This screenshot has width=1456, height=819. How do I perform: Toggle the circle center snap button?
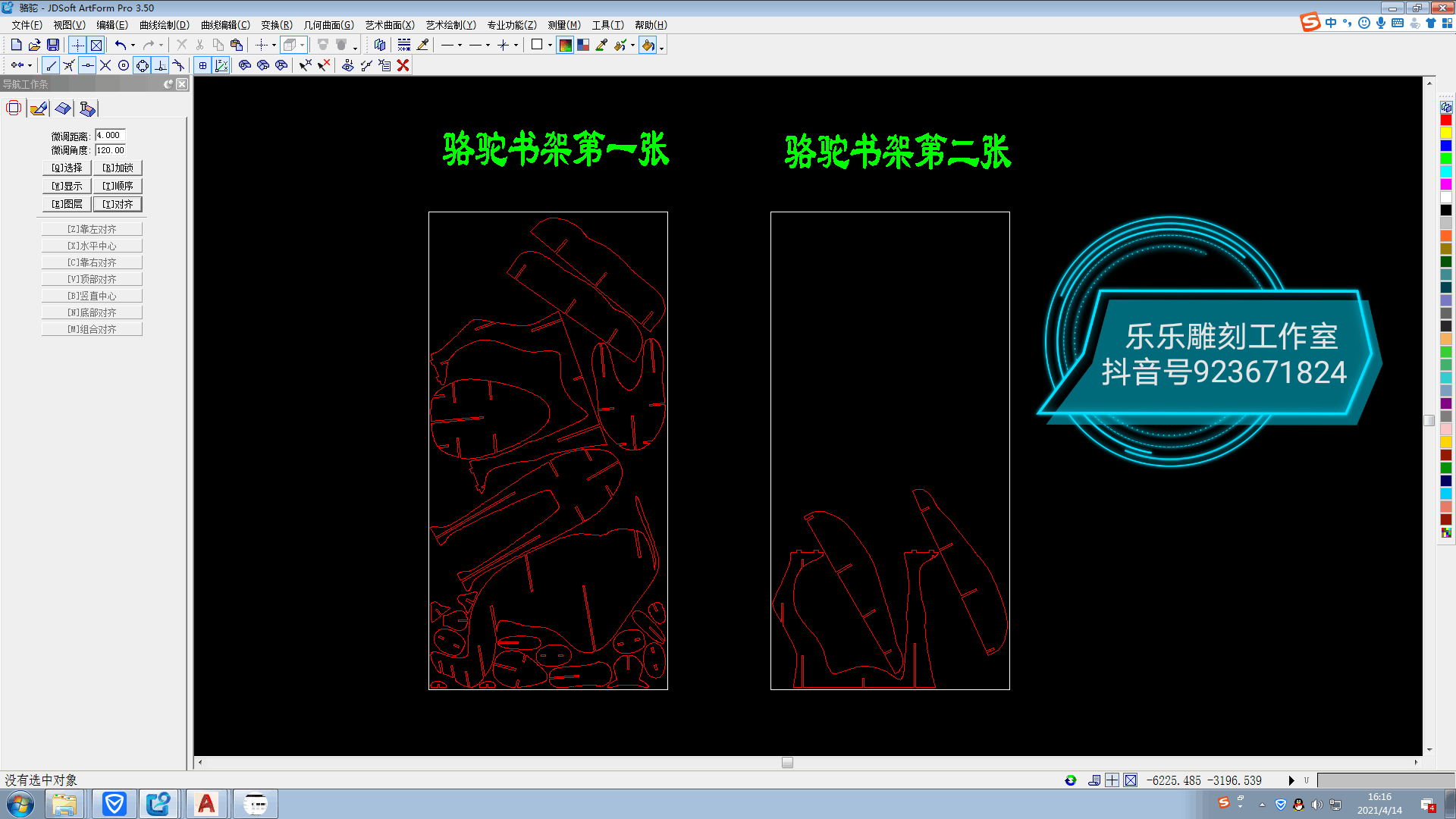click(x=124, y=65)
